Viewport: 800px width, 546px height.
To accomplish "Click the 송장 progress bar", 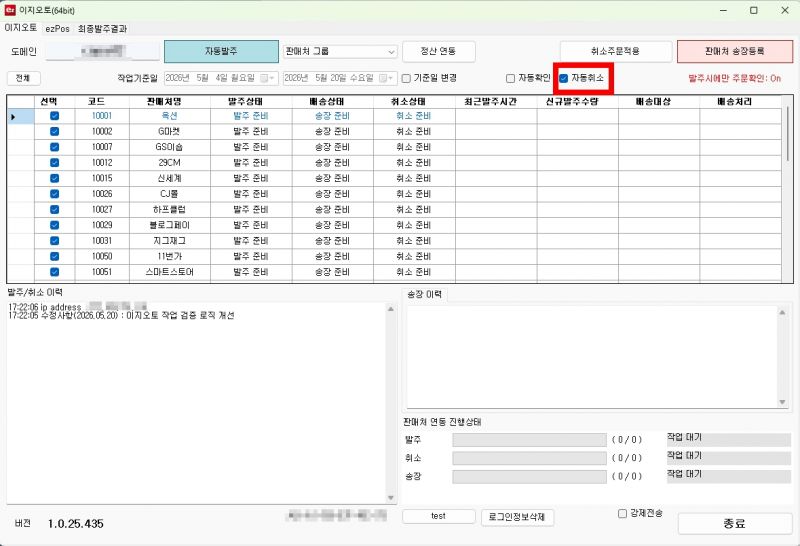I will 529,477.
